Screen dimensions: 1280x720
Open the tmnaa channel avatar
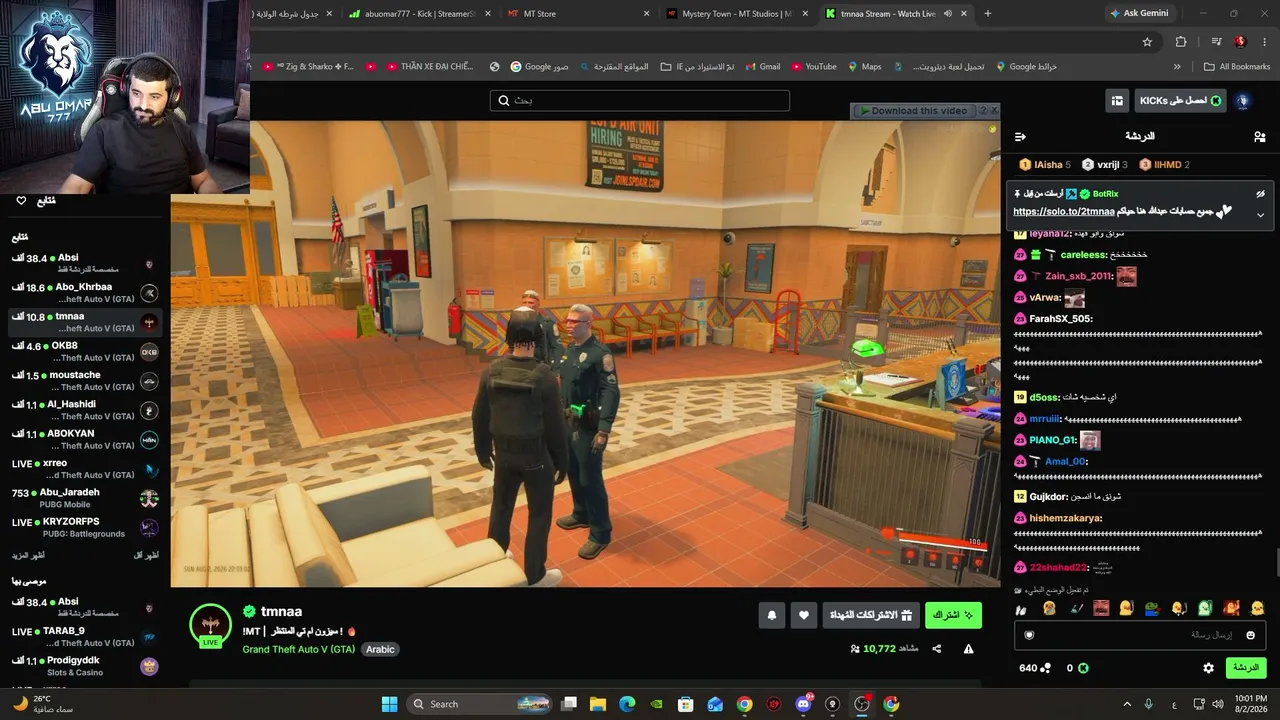[210, 624]
